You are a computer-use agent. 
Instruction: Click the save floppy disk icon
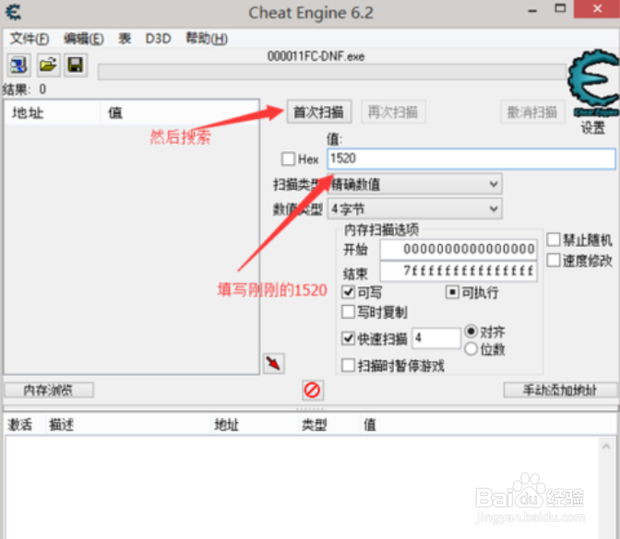(75, 65)
